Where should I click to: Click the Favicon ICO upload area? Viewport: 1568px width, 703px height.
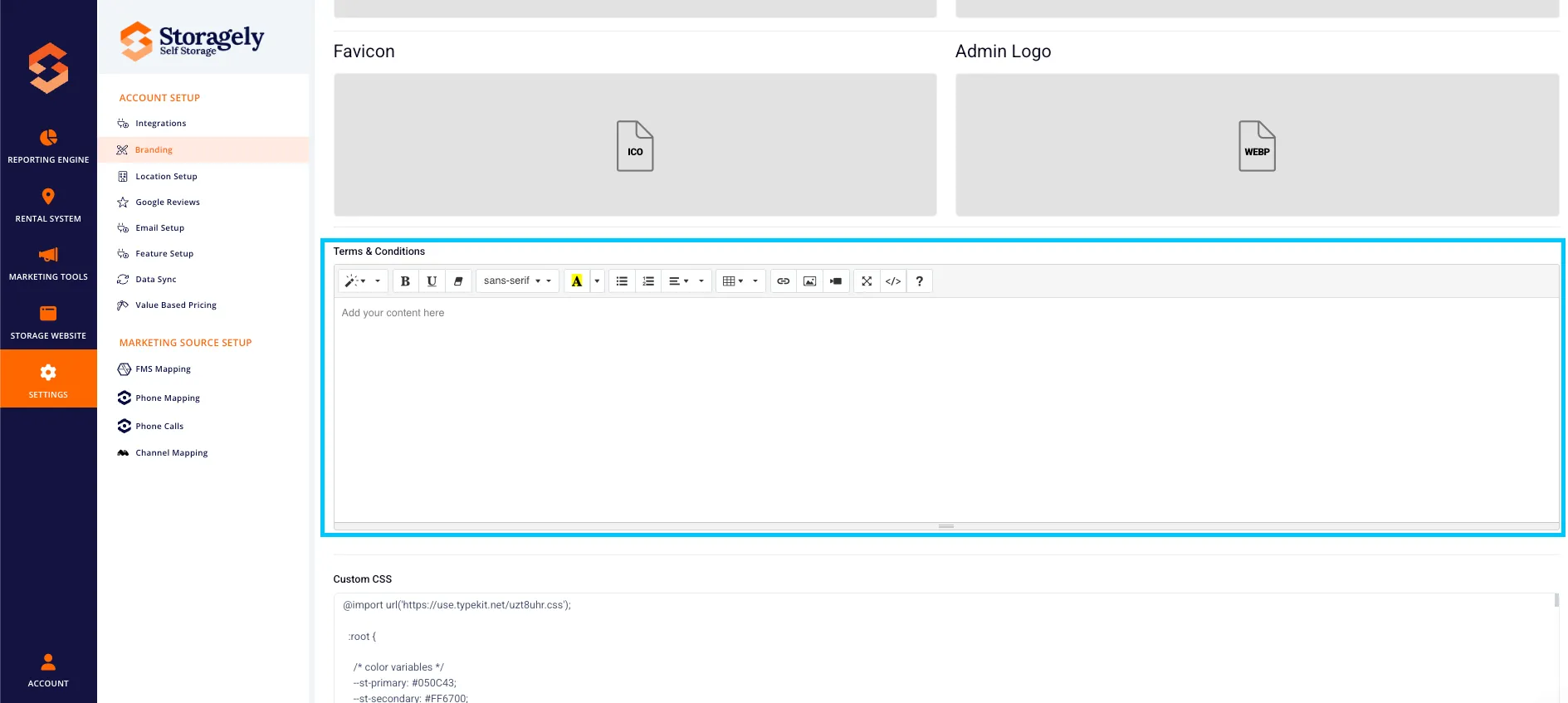635,145
